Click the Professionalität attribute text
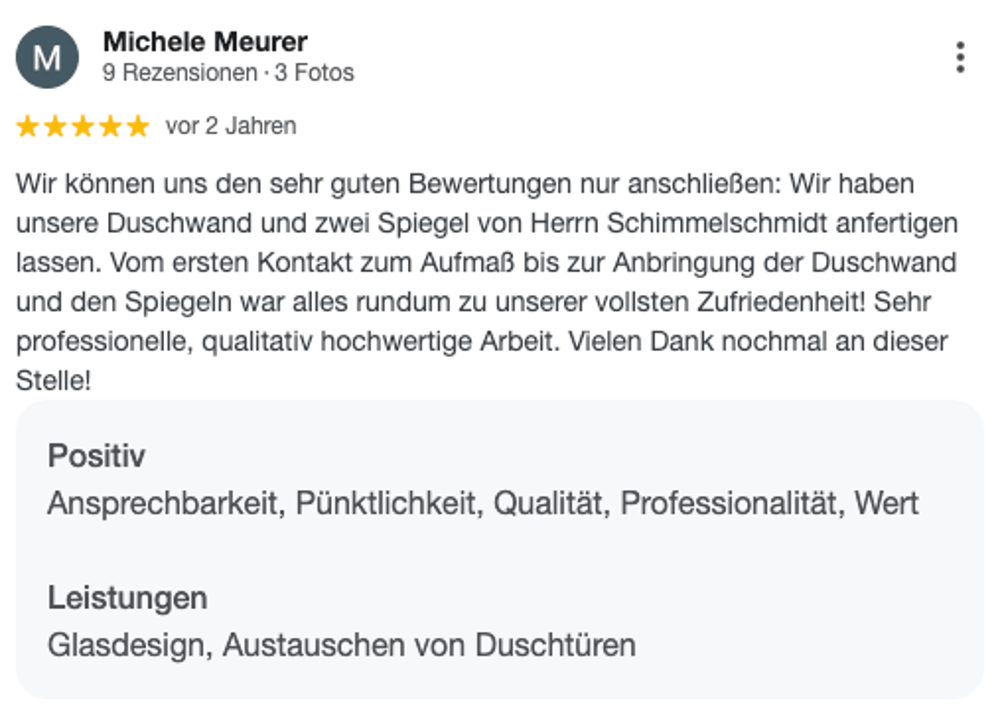This screenshot has width=1000, height=719. [729, 503]
